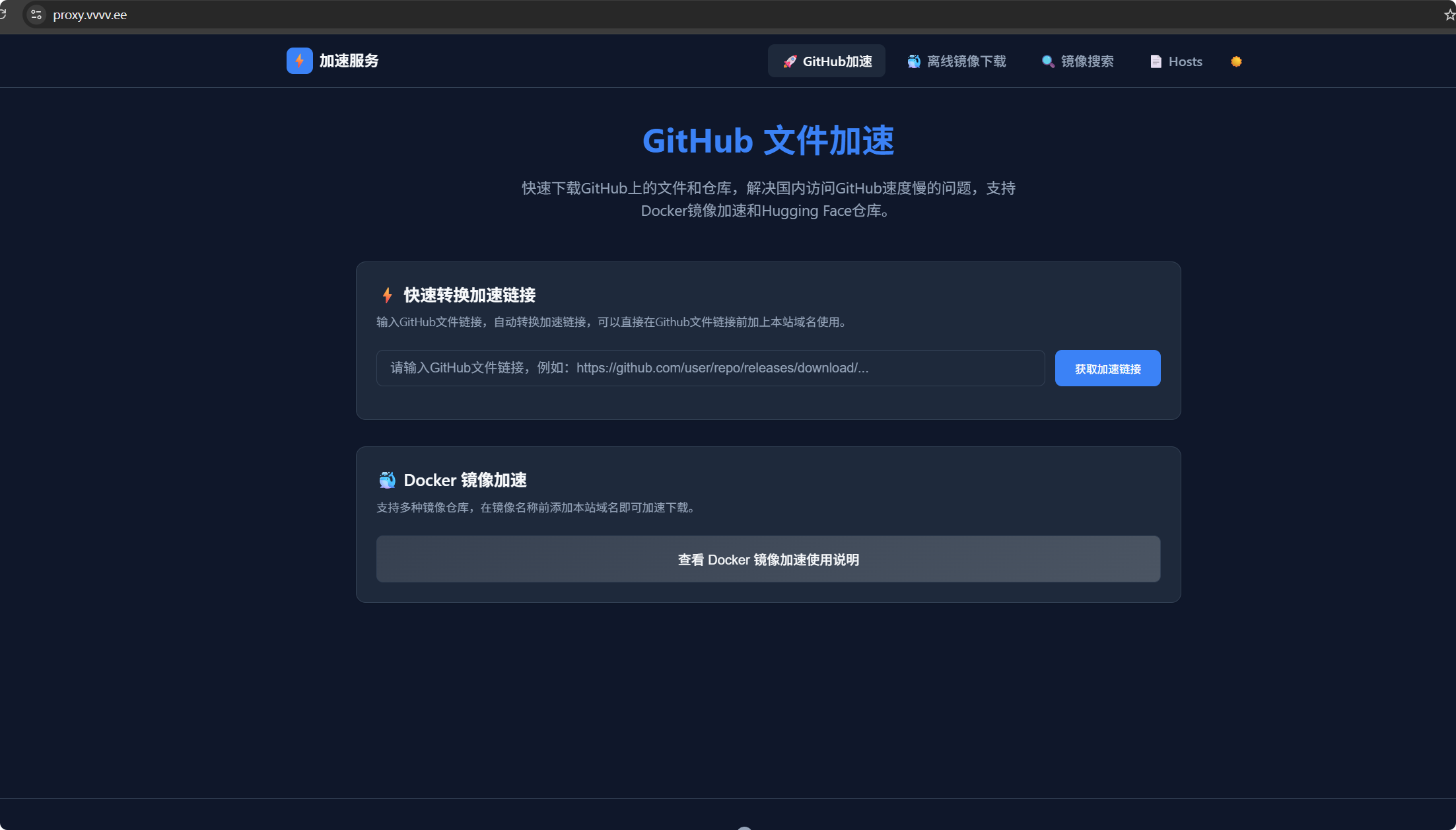Screen dimensions: 1456x830
Task: Click the site info icon in the address bar
Action: (36, 15)
